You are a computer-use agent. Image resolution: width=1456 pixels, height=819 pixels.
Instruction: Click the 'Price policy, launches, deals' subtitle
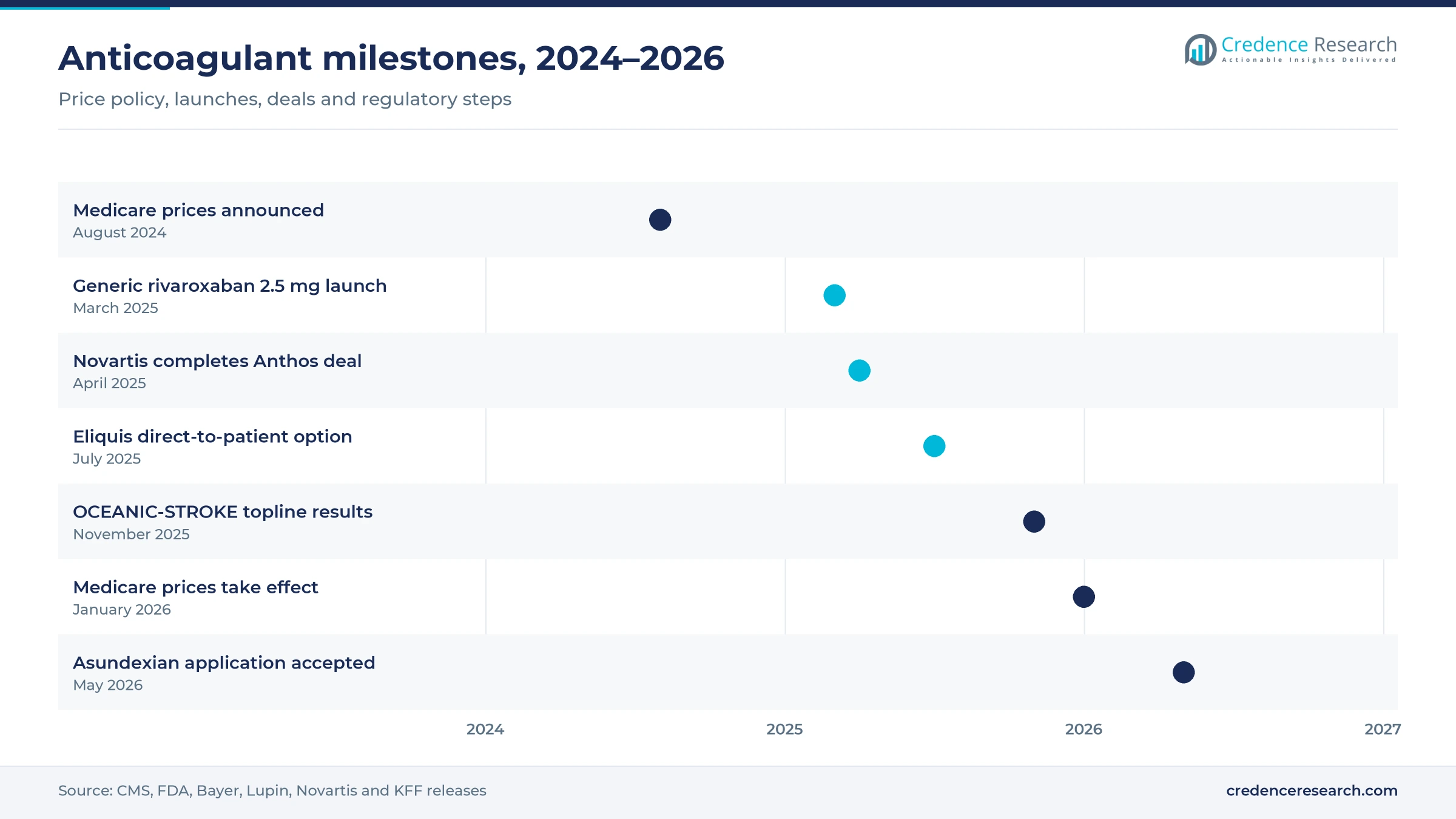285,99
